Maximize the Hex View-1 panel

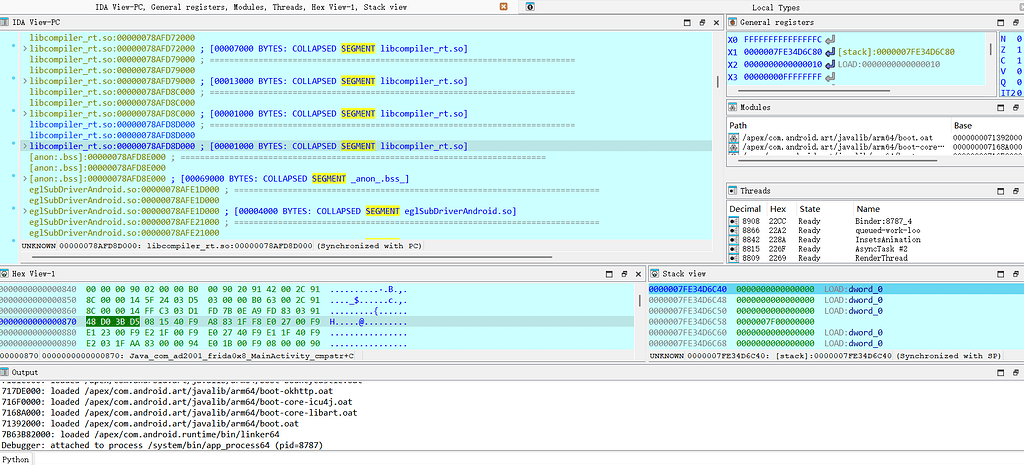pos(609,274)
